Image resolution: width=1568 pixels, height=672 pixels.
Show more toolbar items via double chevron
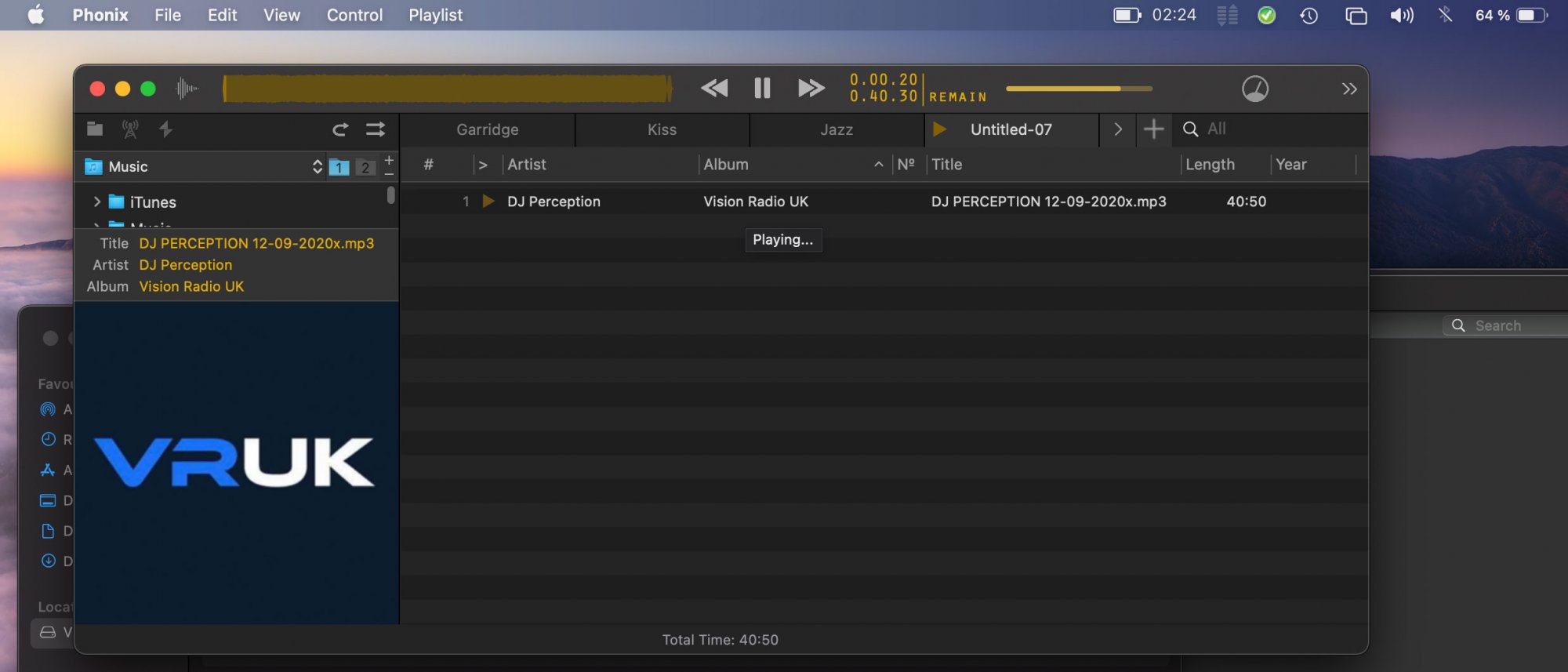1349,89
